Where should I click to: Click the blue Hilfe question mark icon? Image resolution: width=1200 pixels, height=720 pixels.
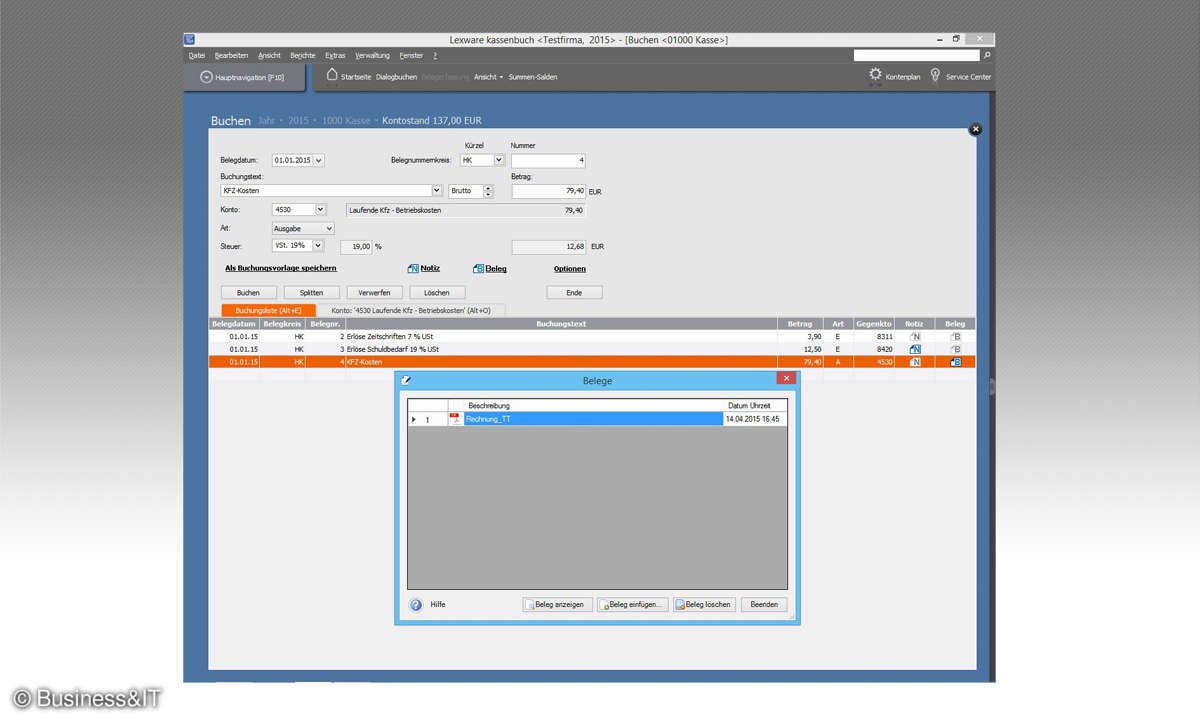coord(416,604)
